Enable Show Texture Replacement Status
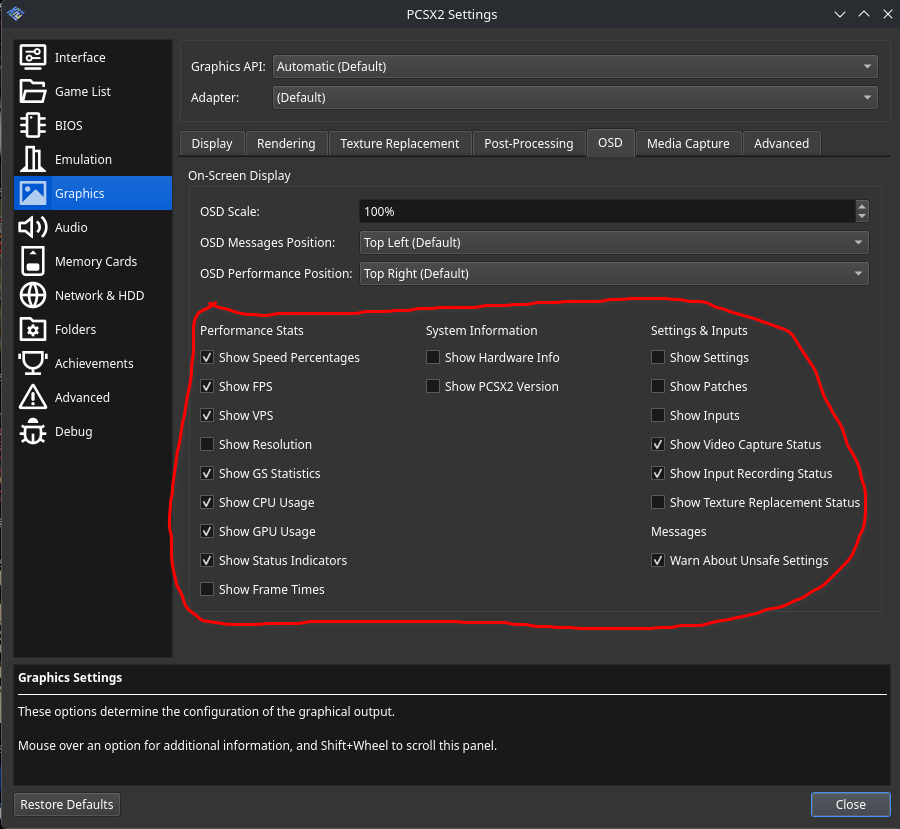 click(658, 502)
